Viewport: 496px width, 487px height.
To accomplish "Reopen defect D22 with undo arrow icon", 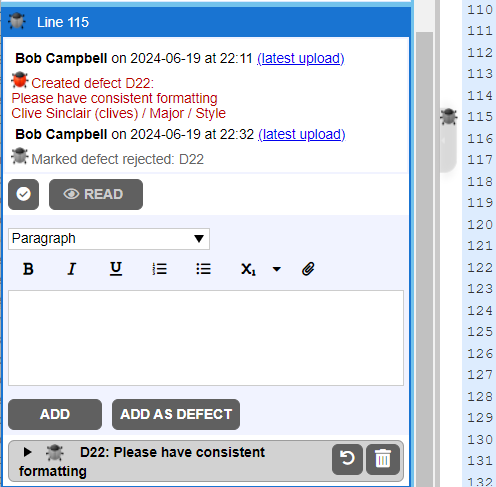I will point(347,459).
